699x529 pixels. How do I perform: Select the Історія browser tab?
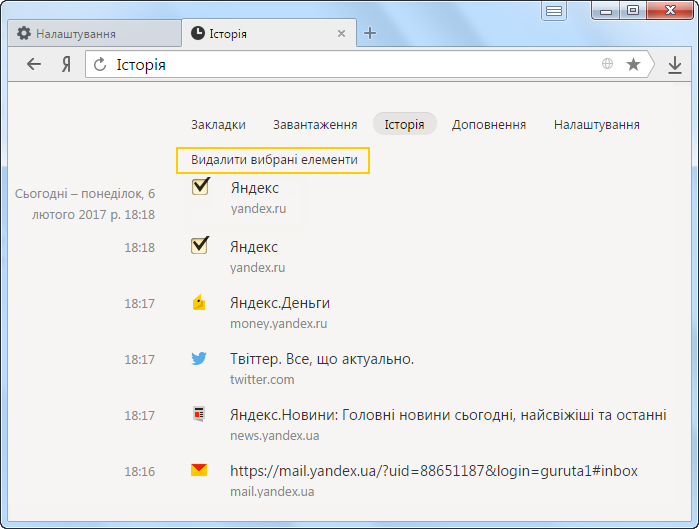click(x=269, y=33)
